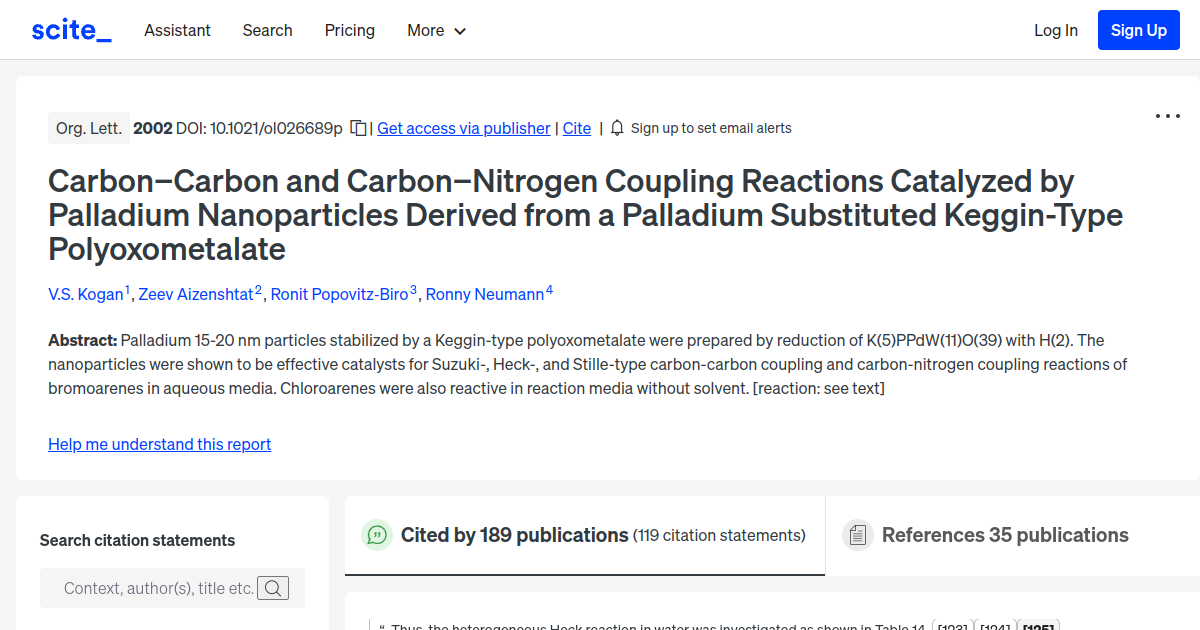Click the scite_ logo
The height and width of the screenshot is (630, 1200).
click(x=70, y=29)
